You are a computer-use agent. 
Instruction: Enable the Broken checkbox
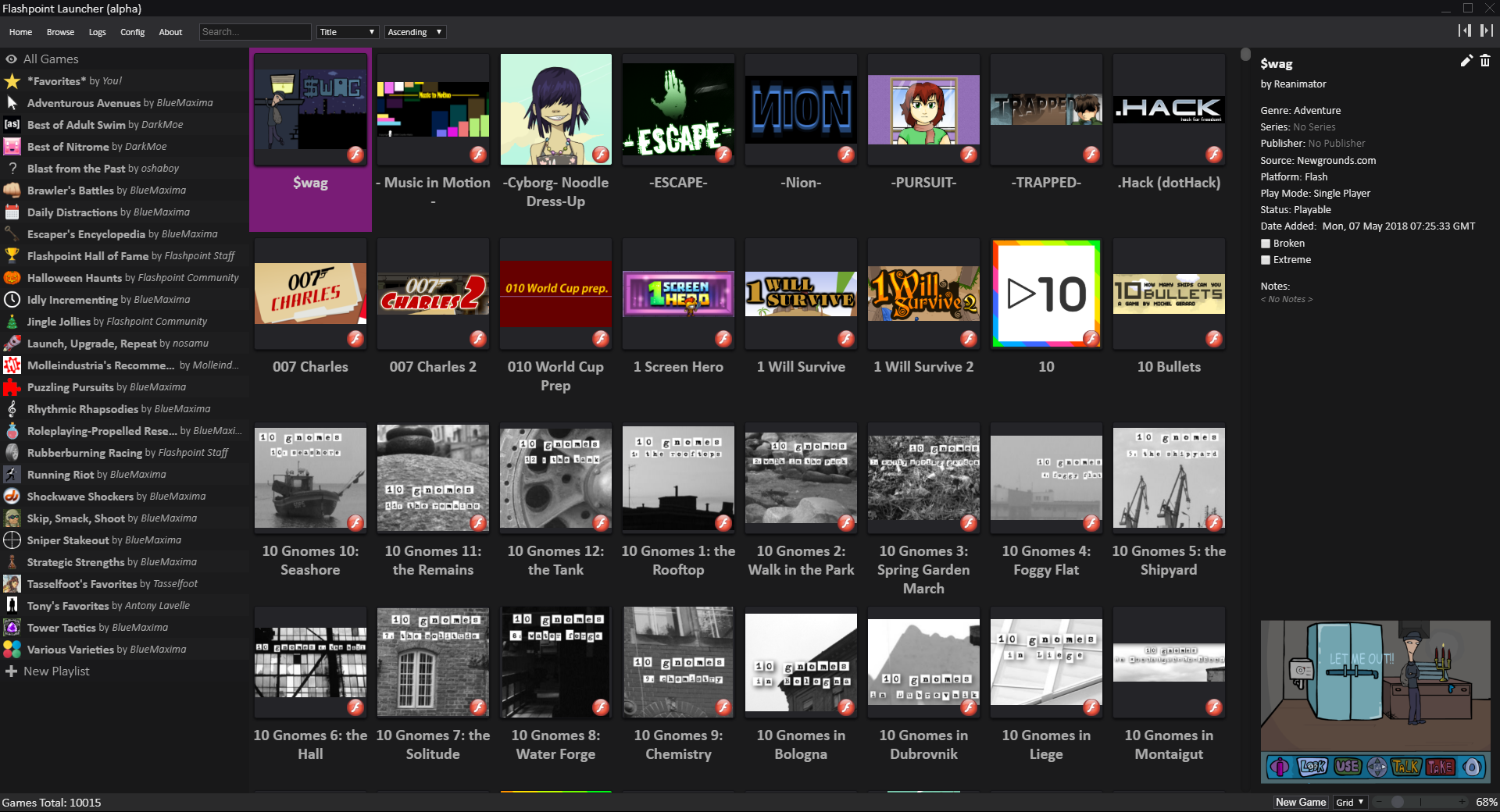point(1266,244)
